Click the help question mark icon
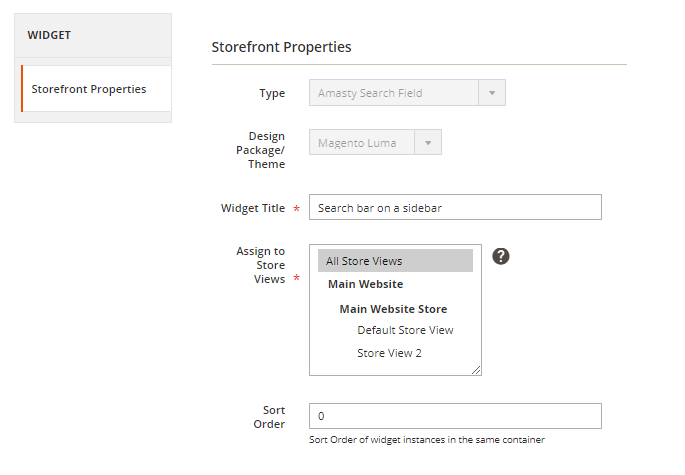 (x=501, y=256)
